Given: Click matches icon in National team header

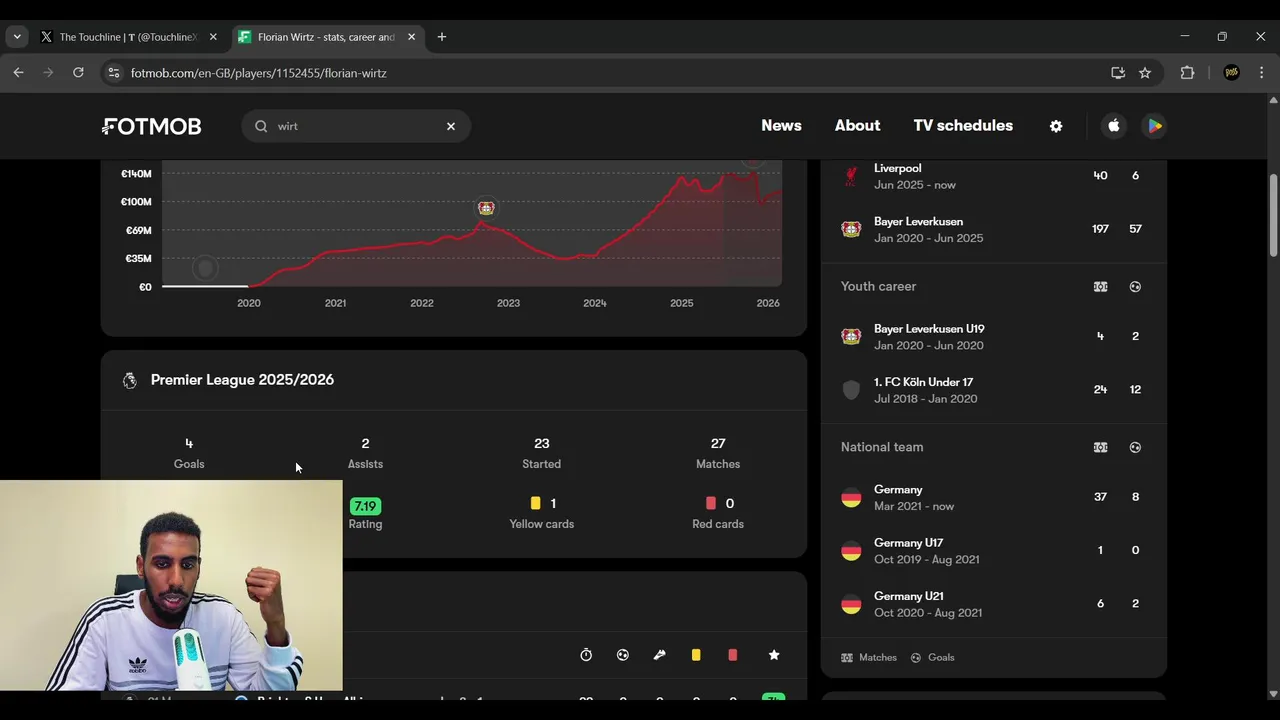Looking at the screenshot, I should coord(1100,447).
